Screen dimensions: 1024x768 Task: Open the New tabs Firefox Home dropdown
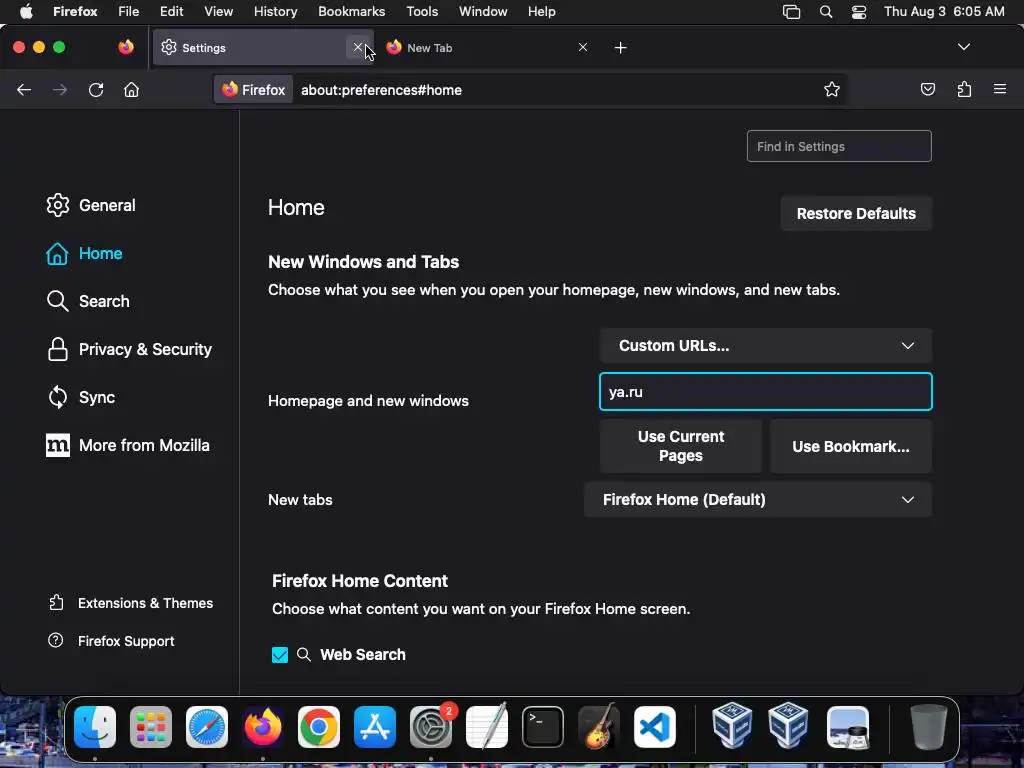click(758, 500)
